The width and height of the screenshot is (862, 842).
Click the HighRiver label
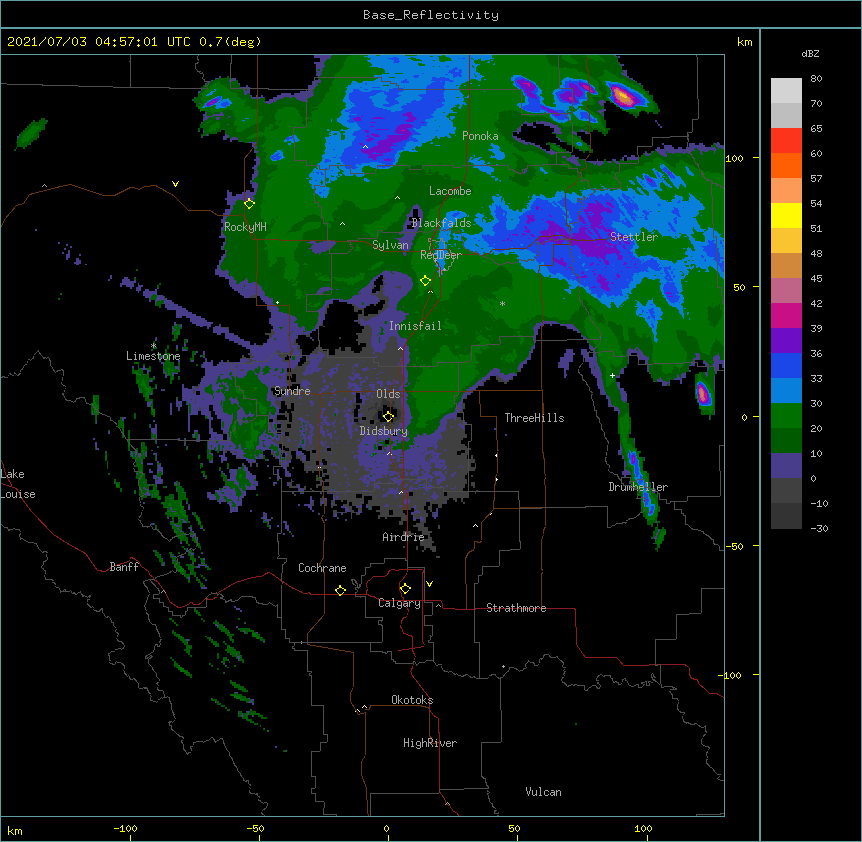(x=430, y=743)
